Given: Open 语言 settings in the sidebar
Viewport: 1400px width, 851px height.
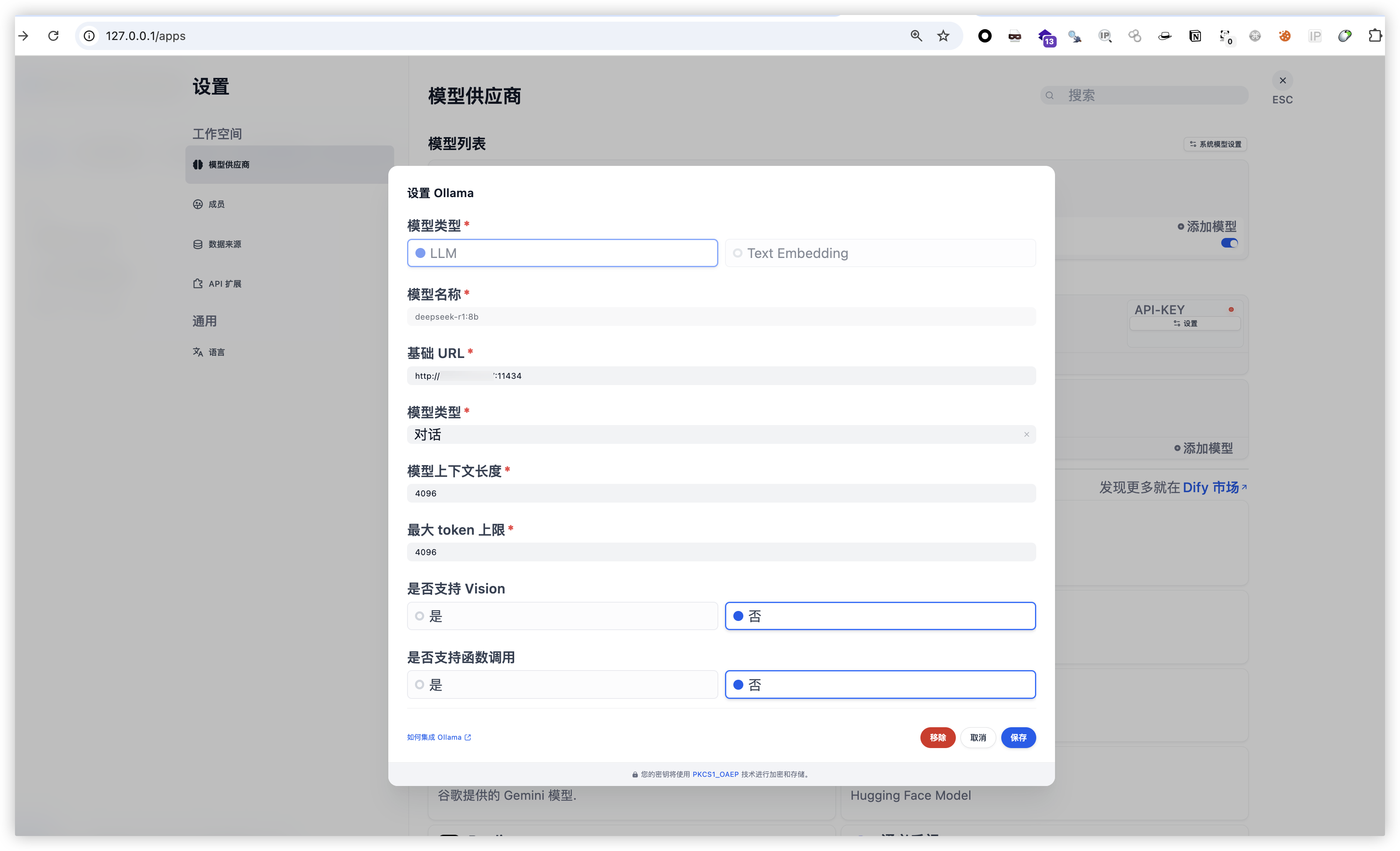Looking at the screenshot, I should (208, 352).
